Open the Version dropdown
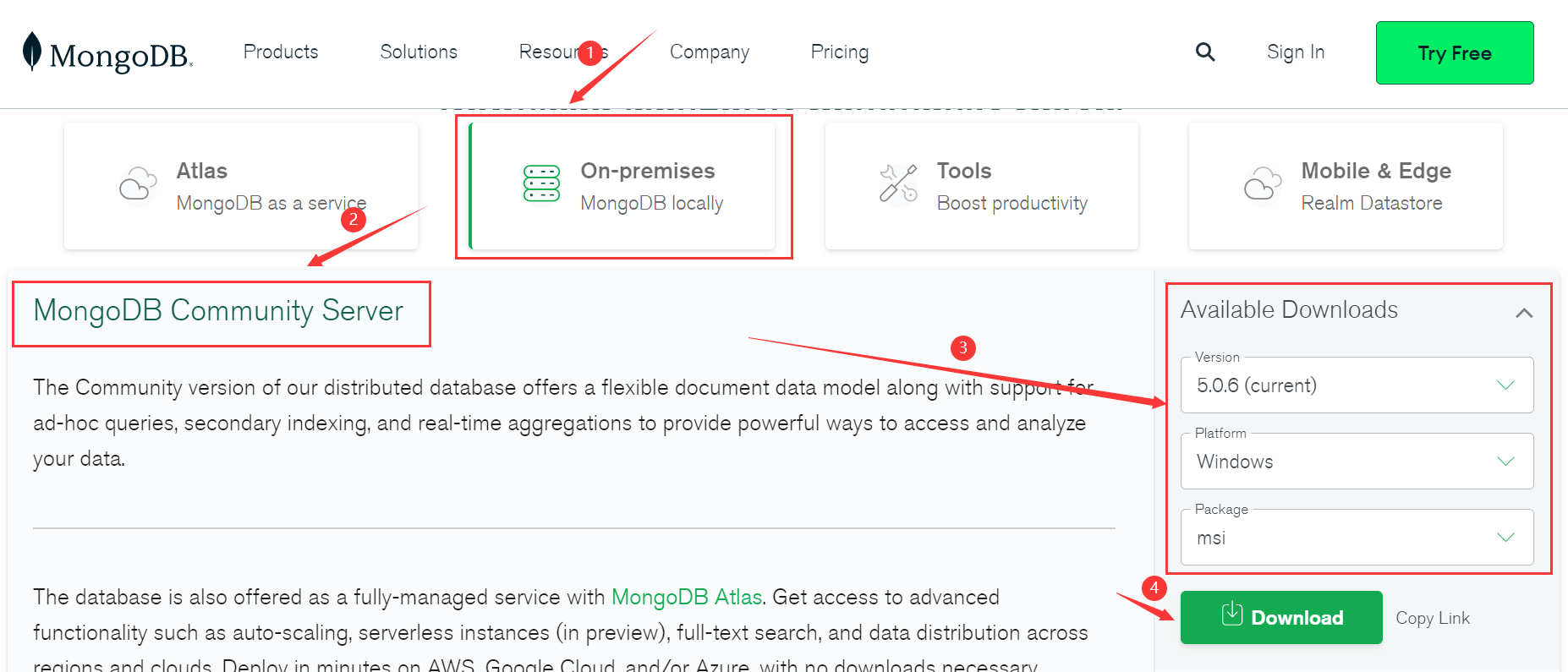 1357,385
